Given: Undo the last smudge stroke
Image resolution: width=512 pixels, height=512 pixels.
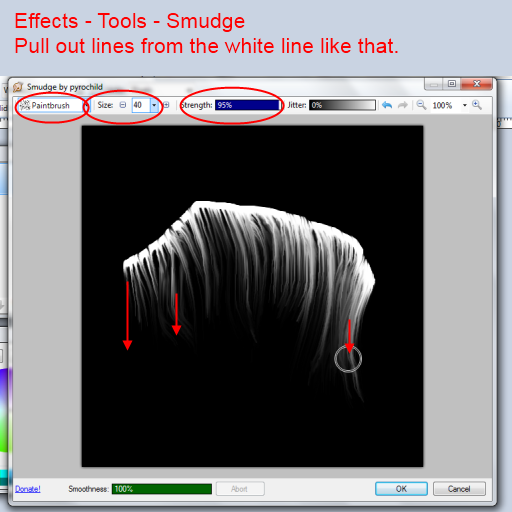Looking at the screenshot, I should (387, 105).
